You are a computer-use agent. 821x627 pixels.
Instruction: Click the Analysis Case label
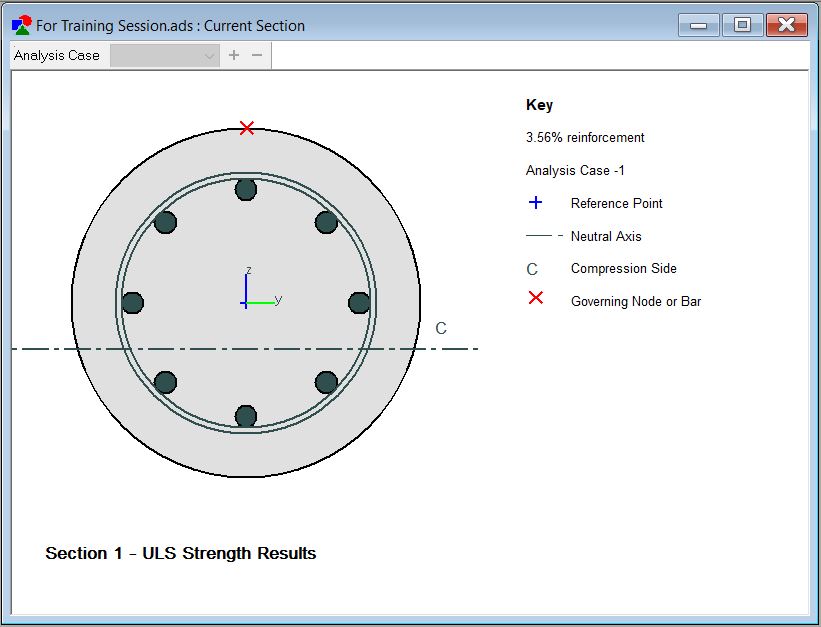(x=57, y=56)
